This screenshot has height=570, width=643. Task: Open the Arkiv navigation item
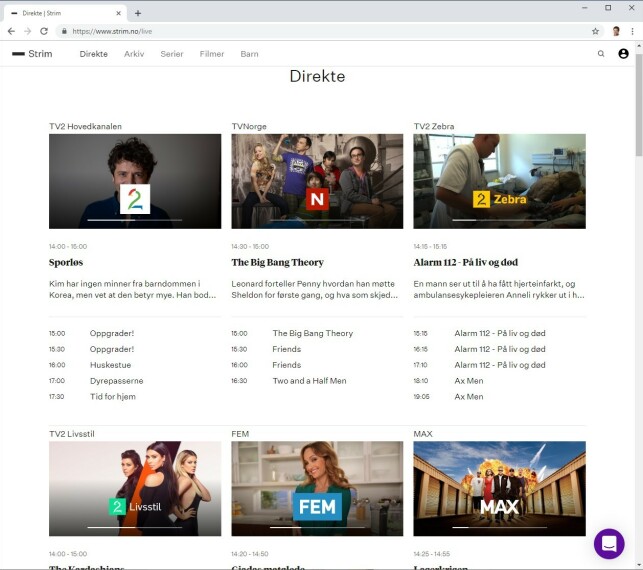pyautogui.click(x=134, y=54)
